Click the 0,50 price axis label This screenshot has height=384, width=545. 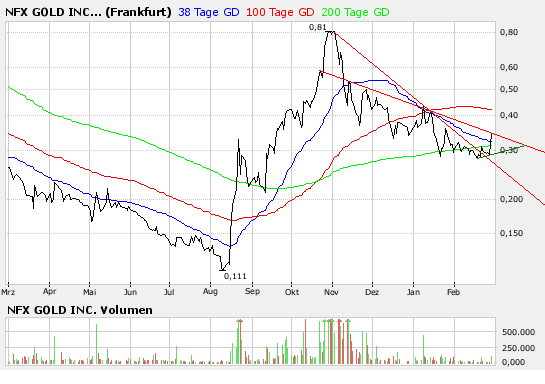click(x=509, y=89)
